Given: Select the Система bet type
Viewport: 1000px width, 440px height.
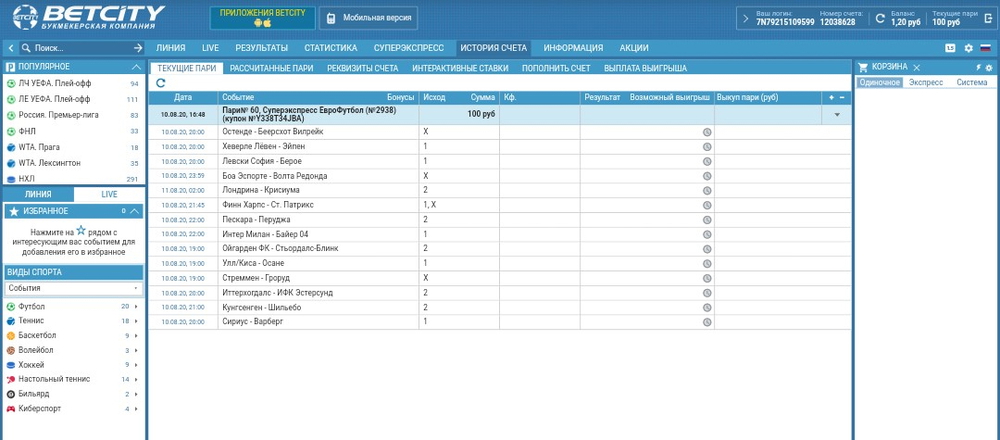Looking at the screenshot, I should [970, 82].
